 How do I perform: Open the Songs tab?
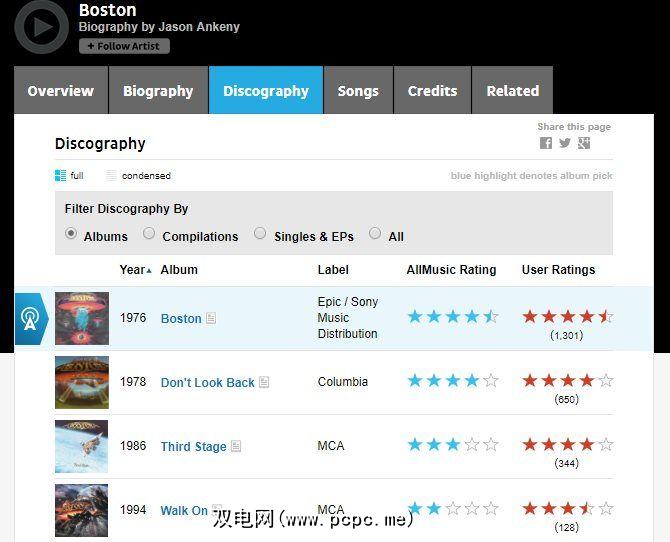(x=358, y=91)
